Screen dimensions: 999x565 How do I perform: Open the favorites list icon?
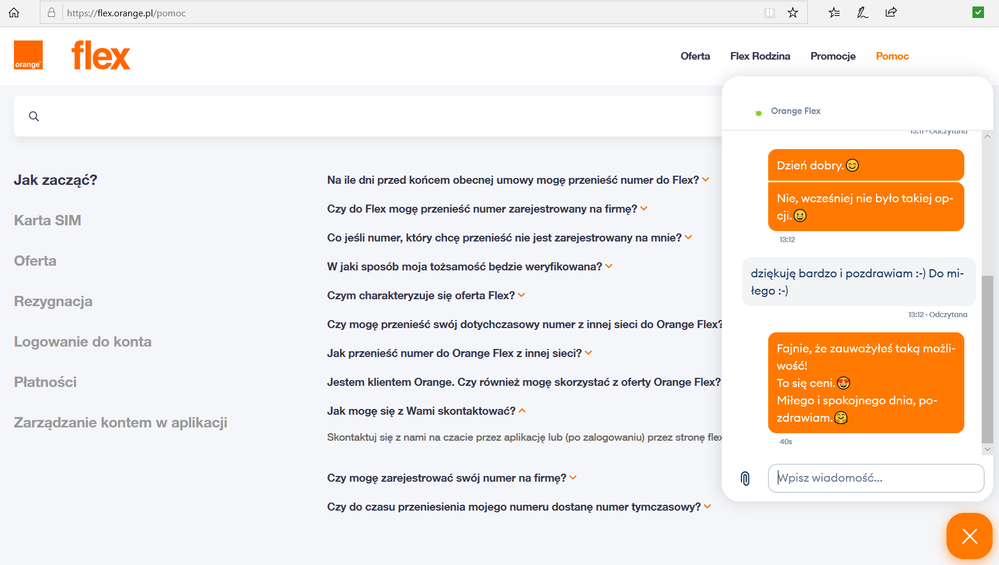pyautogui.click(x=834, y=13)
